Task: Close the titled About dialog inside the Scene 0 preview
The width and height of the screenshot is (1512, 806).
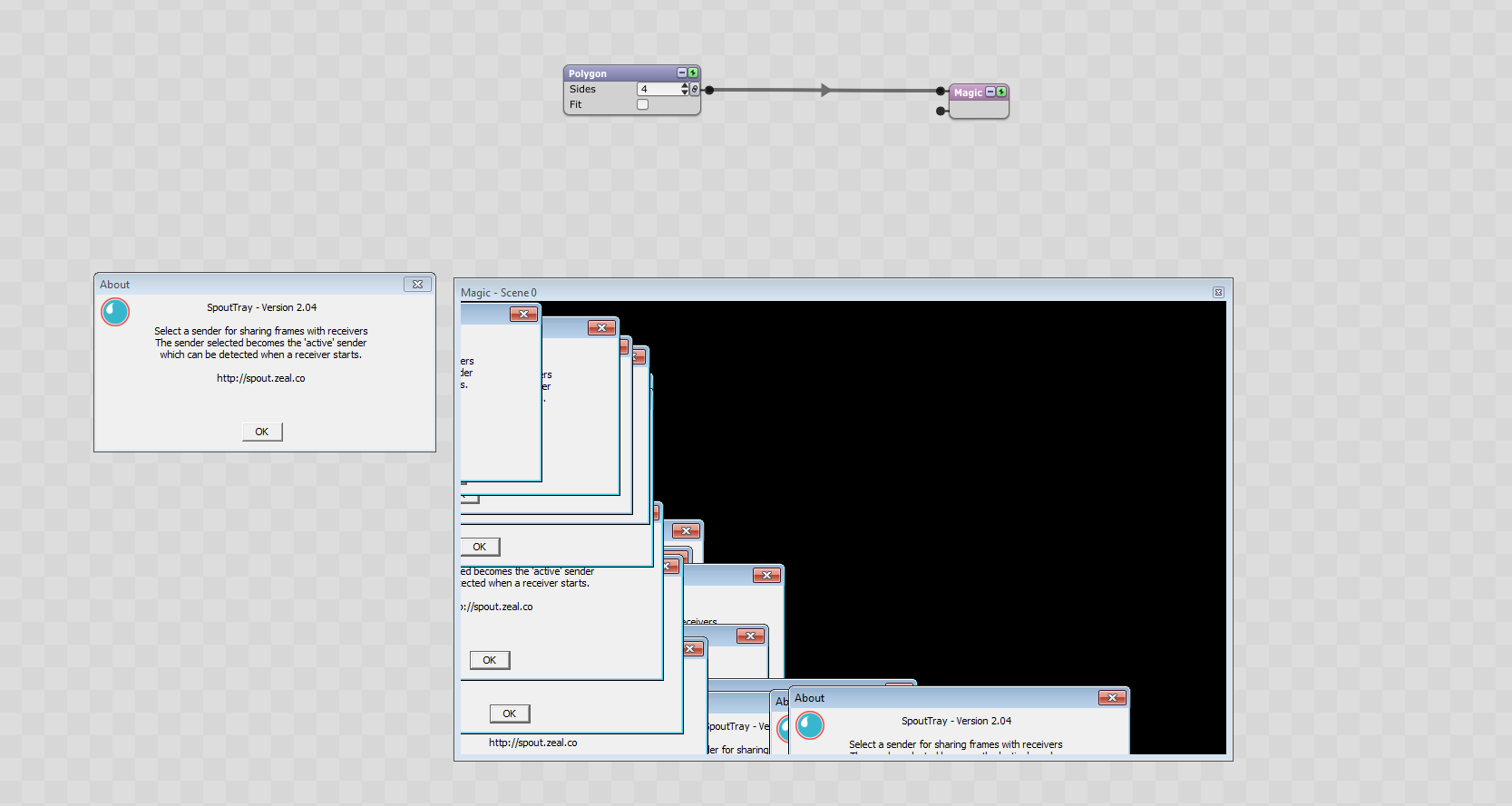Action: pos(1112,697)
